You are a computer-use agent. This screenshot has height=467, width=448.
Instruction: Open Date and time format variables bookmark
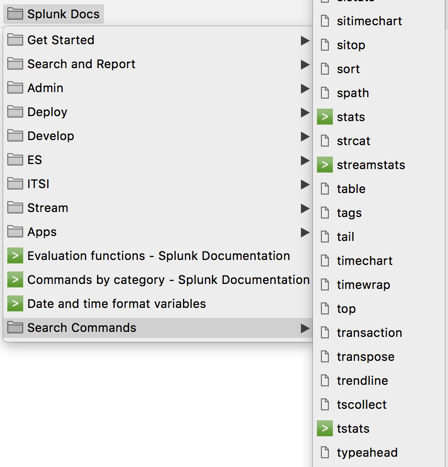click(x=158, y=304)
